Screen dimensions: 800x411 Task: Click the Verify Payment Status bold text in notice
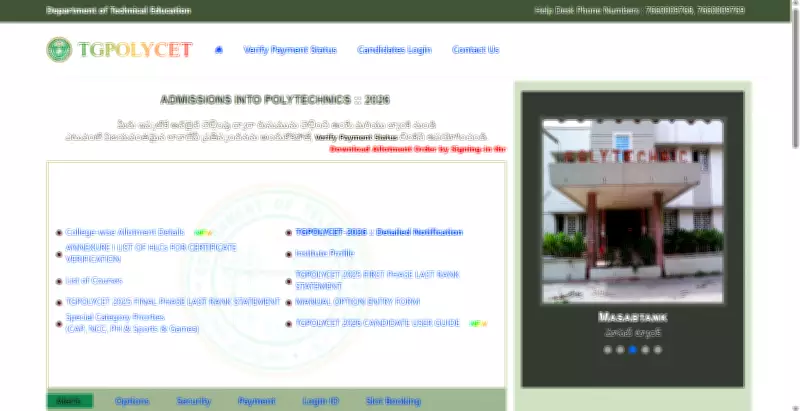(356, 137)
